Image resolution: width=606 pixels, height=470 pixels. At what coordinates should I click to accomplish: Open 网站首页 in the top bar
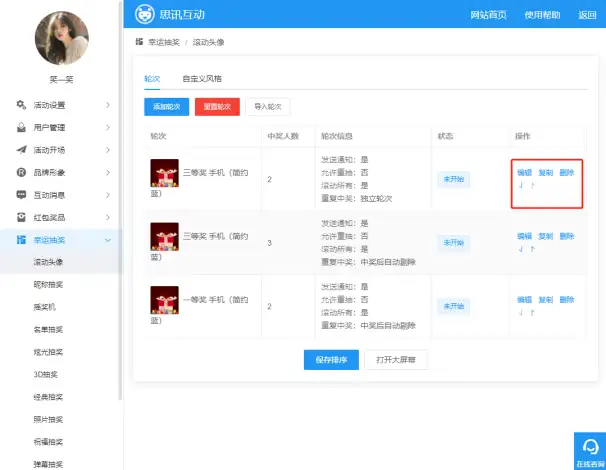pyautogui.click(x=489, y=15)
